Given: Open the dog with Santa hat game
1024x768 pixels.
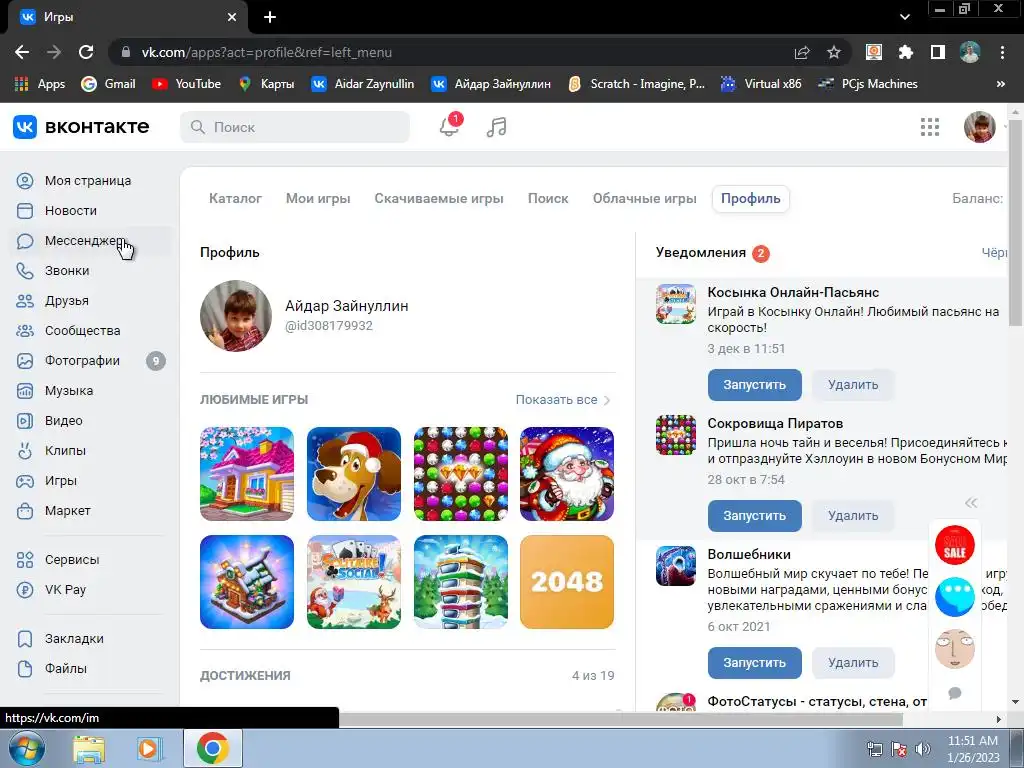Looking at the screenshot, I should point(354,474).
